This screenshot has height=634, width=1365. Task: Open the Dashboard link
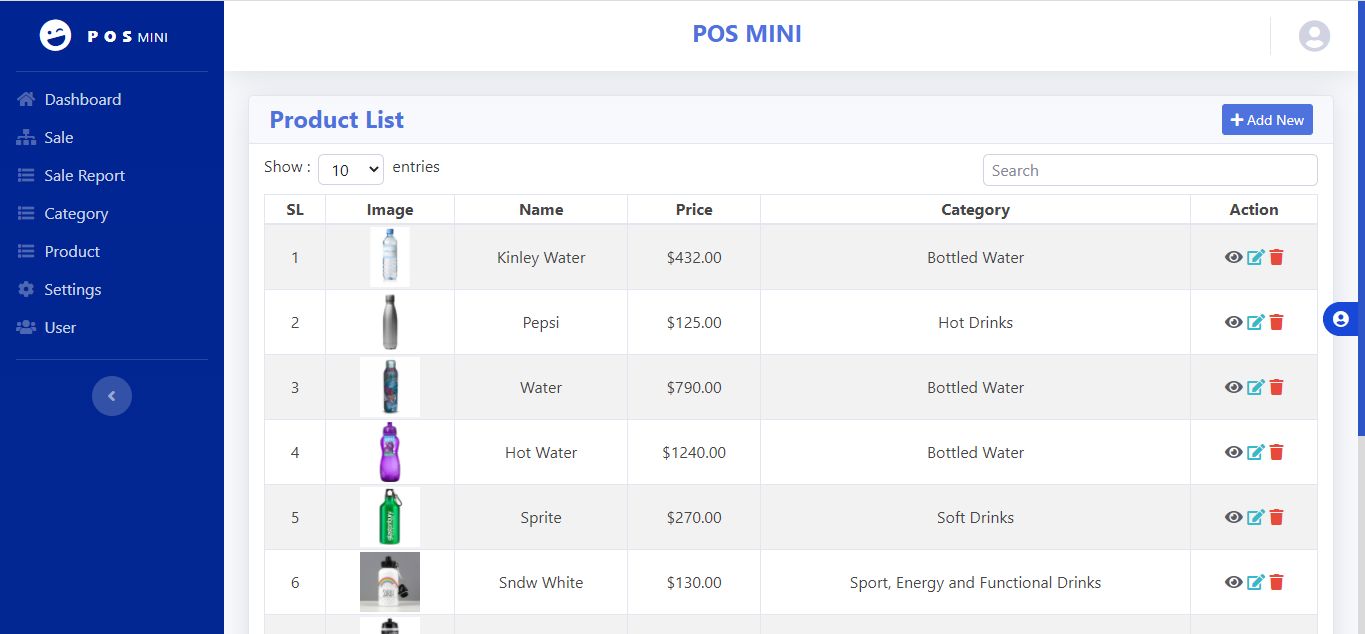click(x=82, y=100)
